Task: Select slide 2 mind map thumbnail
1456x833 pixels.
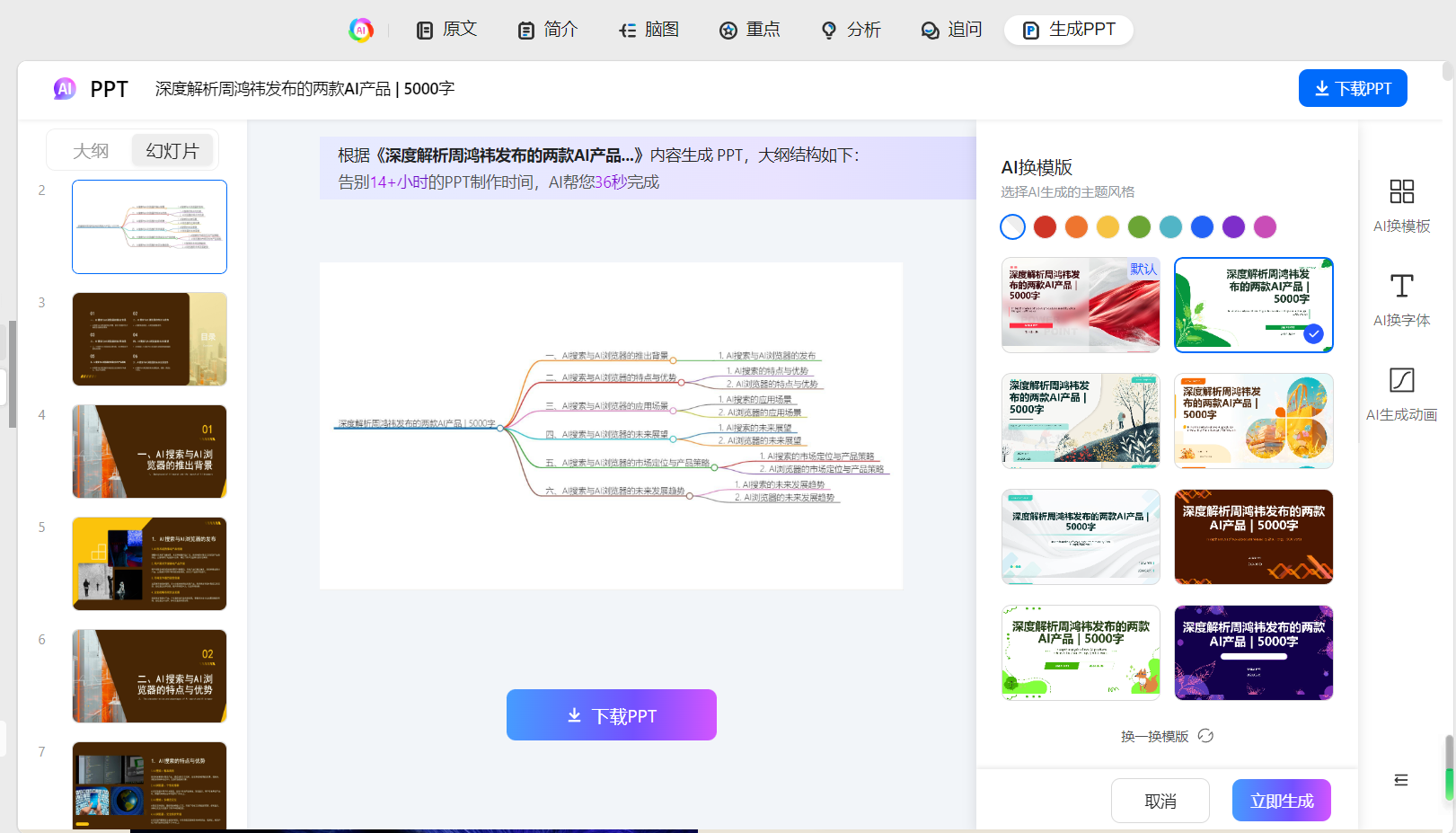Action: click(149, 226)
